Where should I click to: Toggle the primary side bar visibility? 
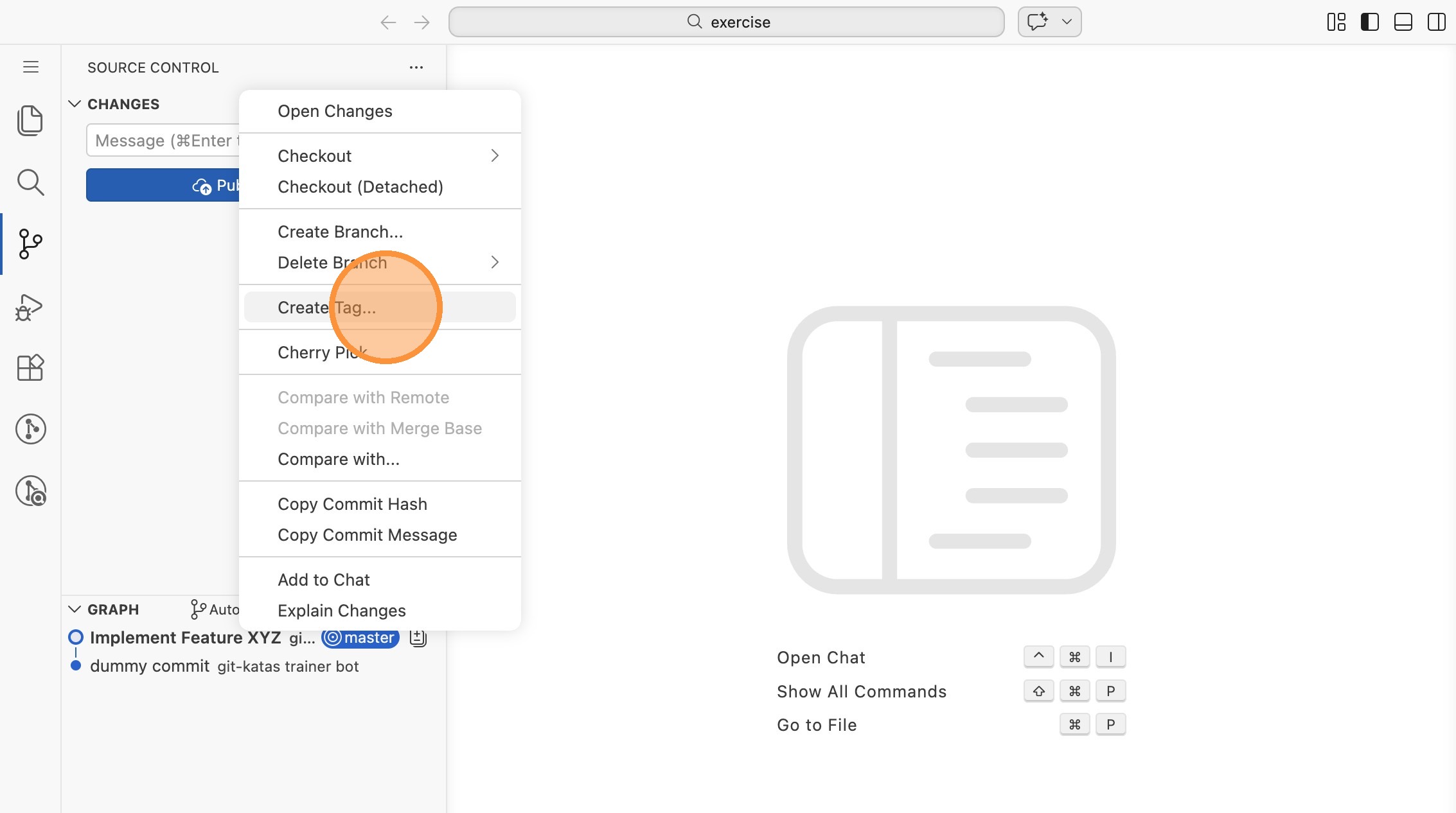coord(1369,22)
